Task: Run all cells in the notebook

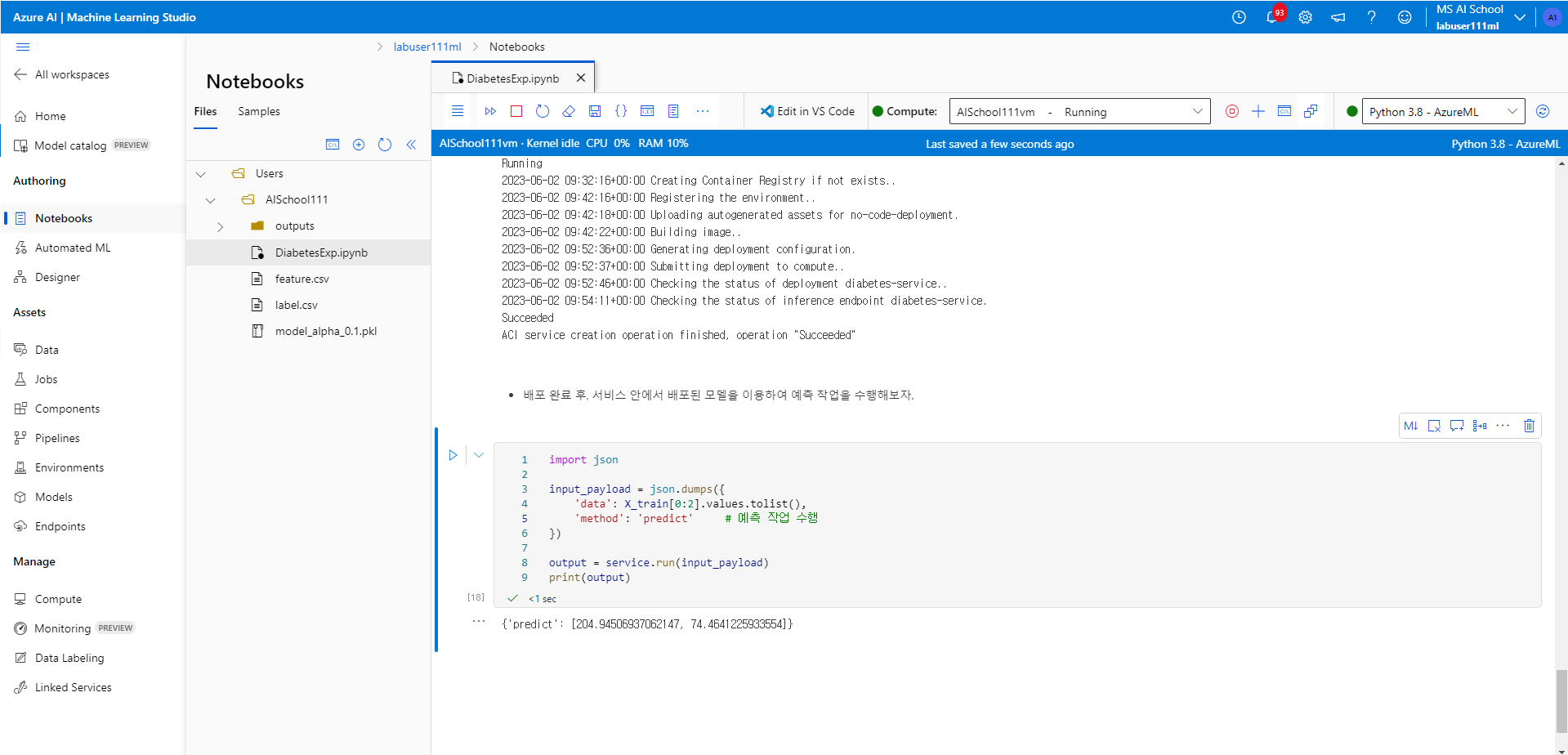Action: [x=490, y=111]
